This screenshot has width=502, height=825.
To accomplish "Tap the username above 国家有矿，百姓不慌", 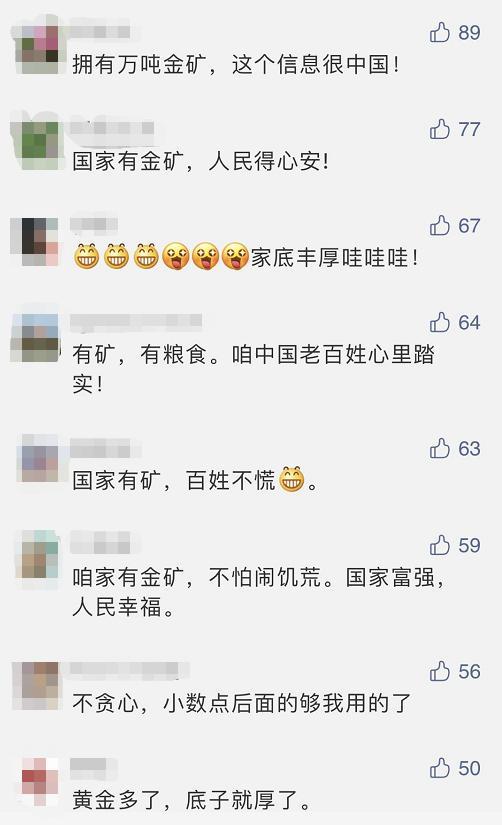I will pos(105,449).
